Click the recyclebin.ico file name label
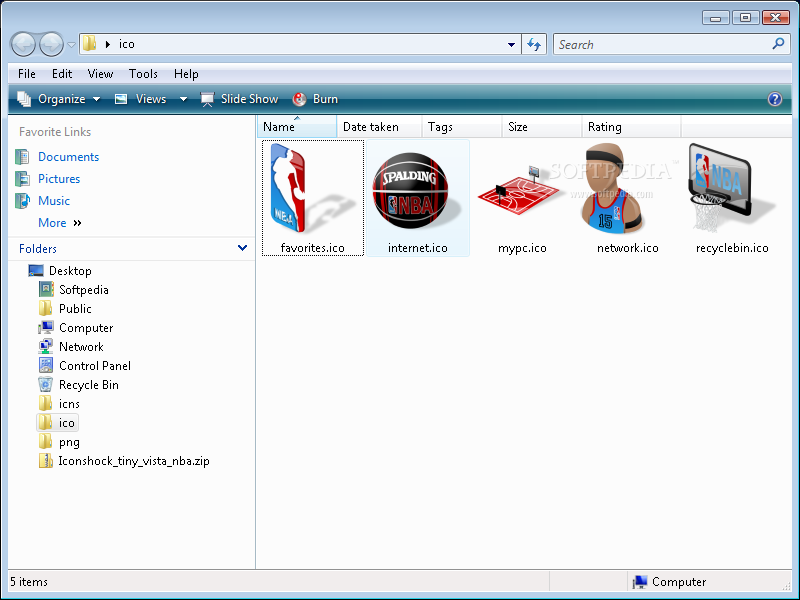 (732, 248)
